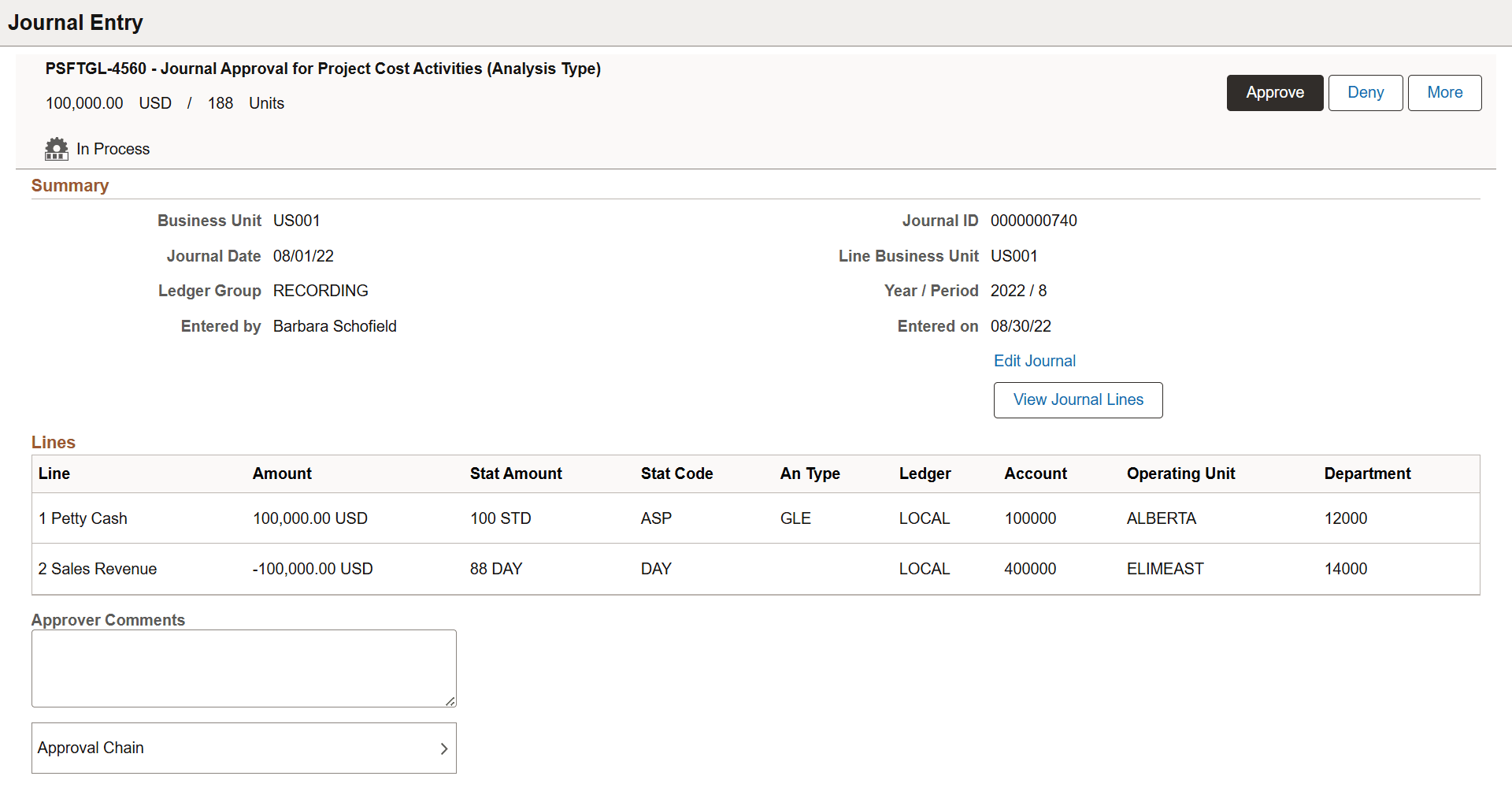Expand Approval Chain using its chevron

443,748
